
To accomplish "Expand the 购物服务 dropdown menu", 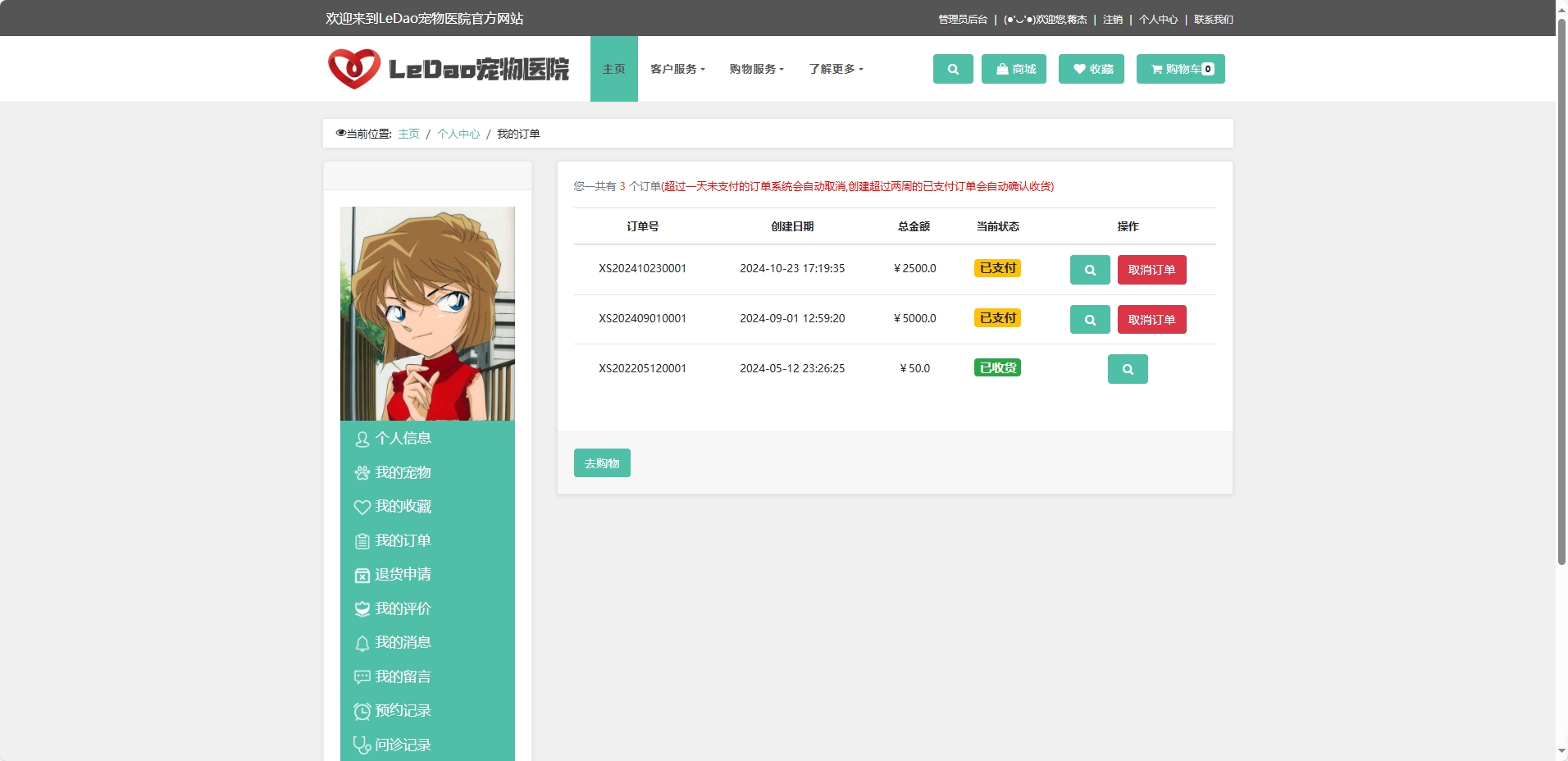I will coord(755,69).
